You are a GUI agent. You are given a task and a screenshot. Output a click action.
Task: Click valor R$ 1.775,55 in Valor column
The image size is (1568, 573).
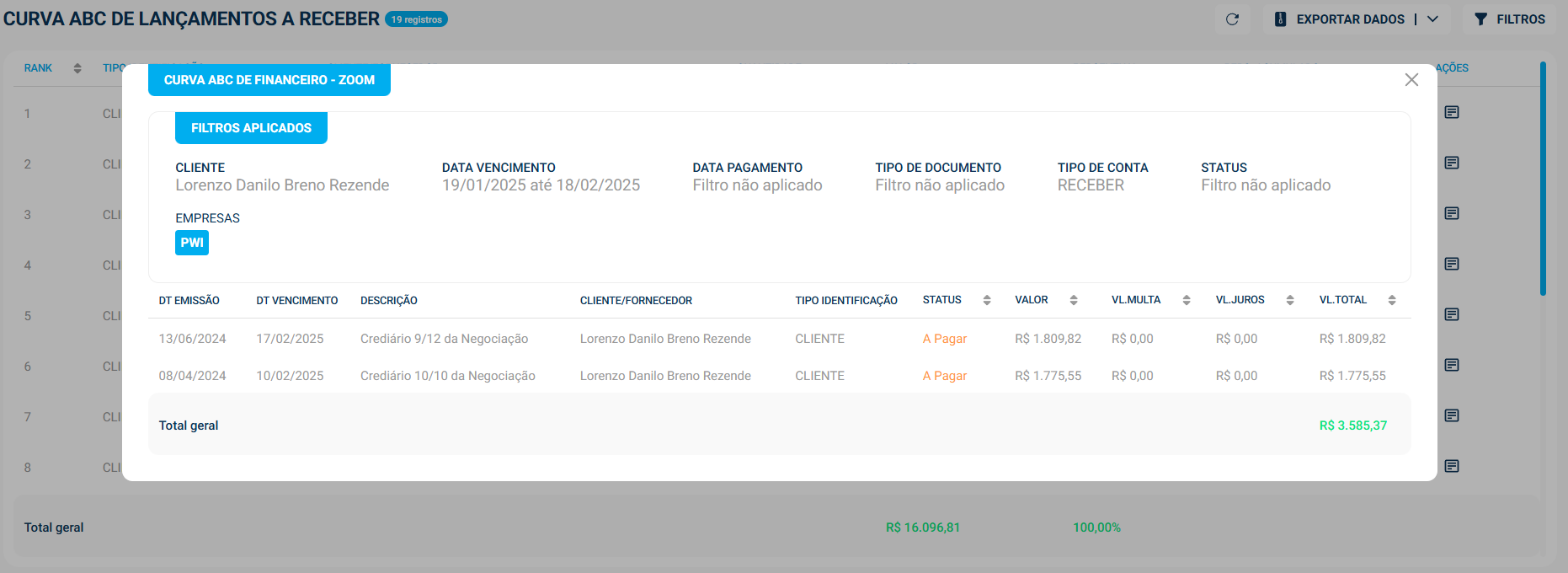1048,376
